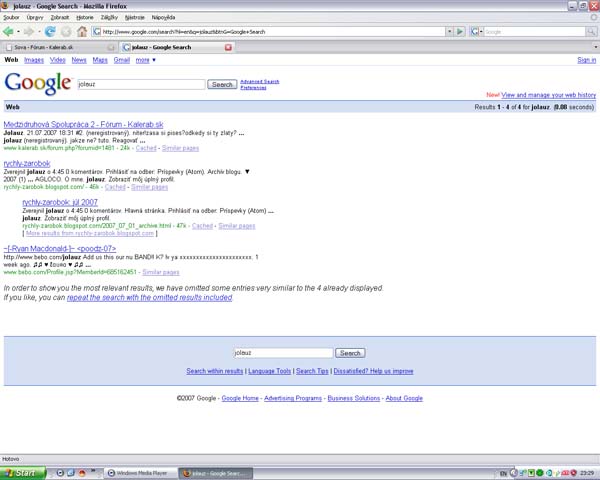
Task: Open the forward history dropdown arrow
Action: (39, 32)
